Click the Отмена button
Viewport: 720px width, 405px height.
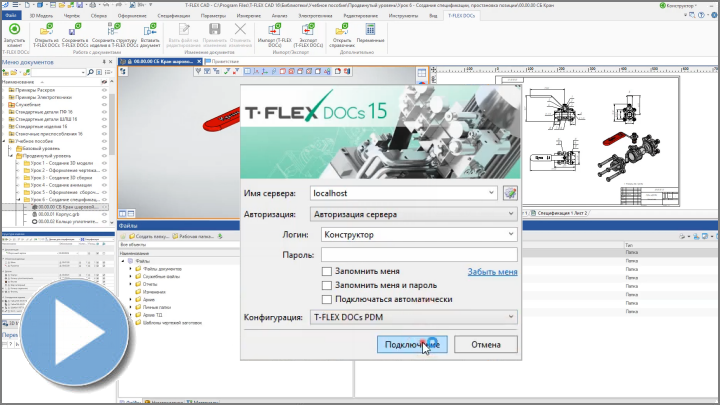click(486, 344)
